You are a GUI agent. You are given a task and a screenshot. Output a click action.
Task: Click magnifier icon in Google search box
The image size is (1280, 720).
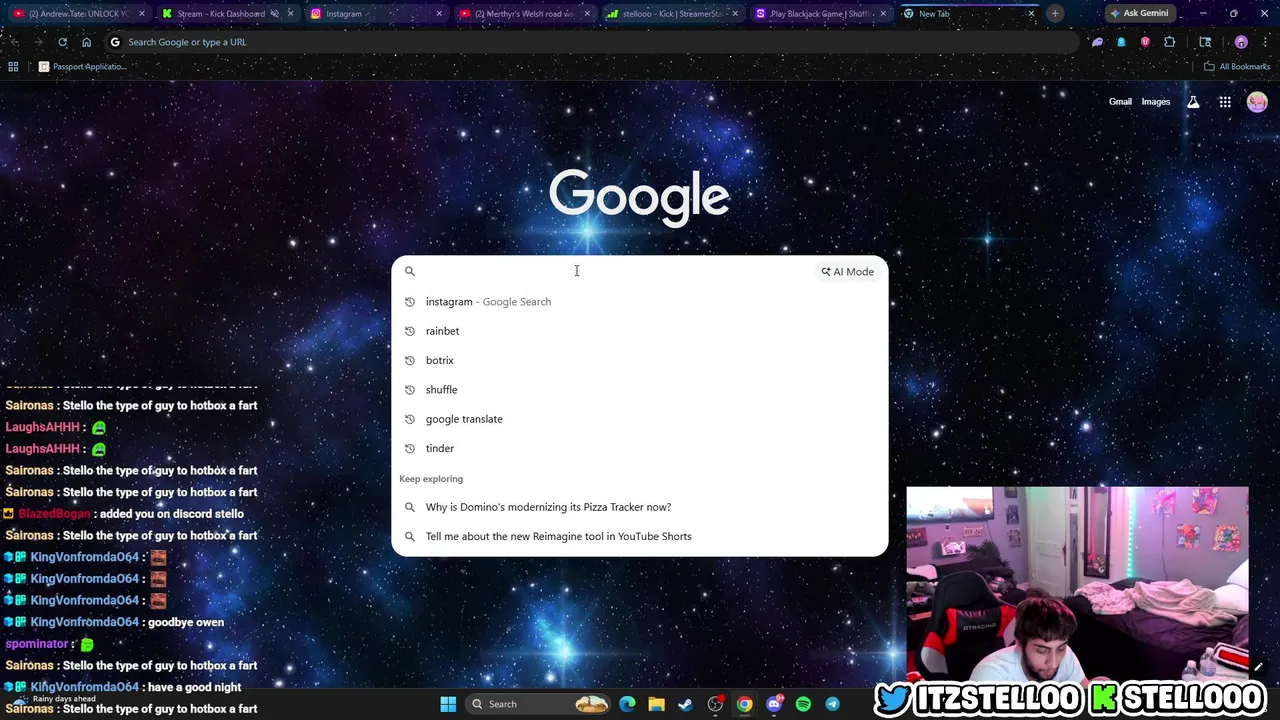pos(409,271)
